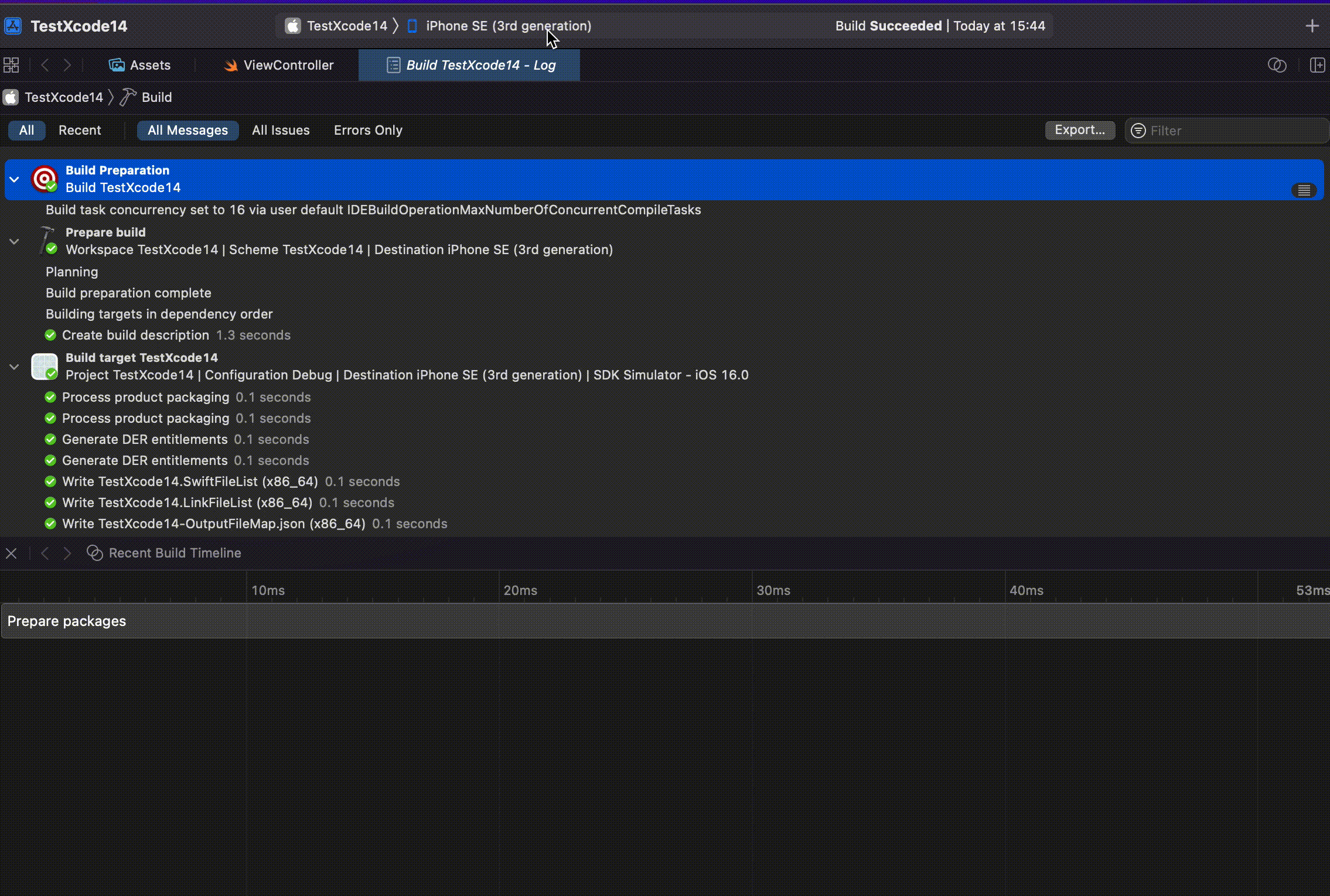
Task: Click the Export... button
Action: coord(1080,130)
